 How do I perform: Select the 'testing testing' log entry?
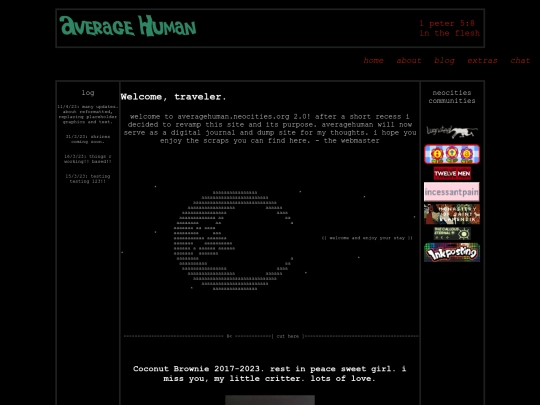click(x=88, y=179)
